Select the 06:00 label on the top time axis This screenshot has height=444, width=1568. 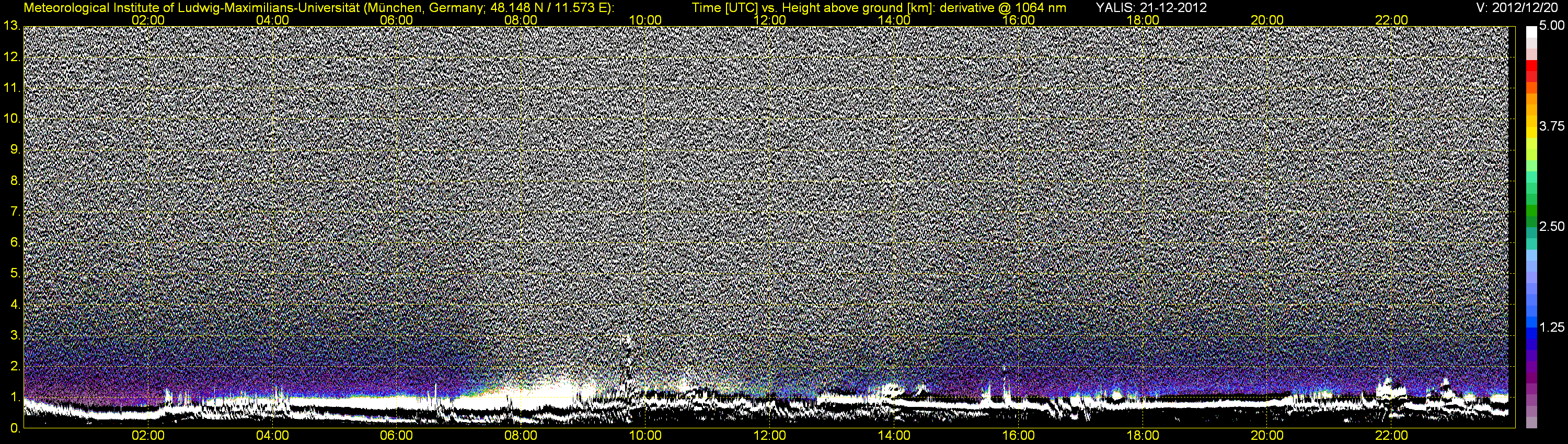pos(396,20)
